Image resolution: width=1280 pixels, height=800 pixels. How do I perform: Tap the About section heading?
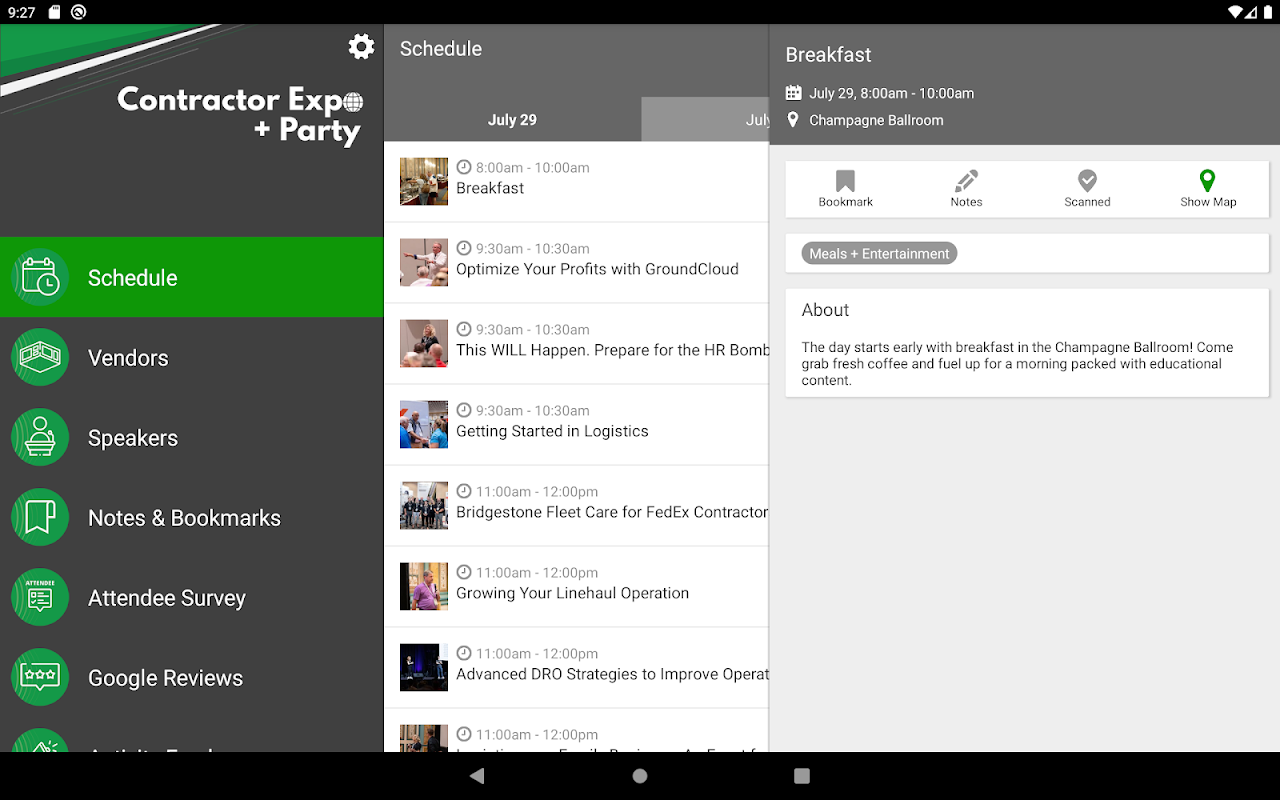825,310
